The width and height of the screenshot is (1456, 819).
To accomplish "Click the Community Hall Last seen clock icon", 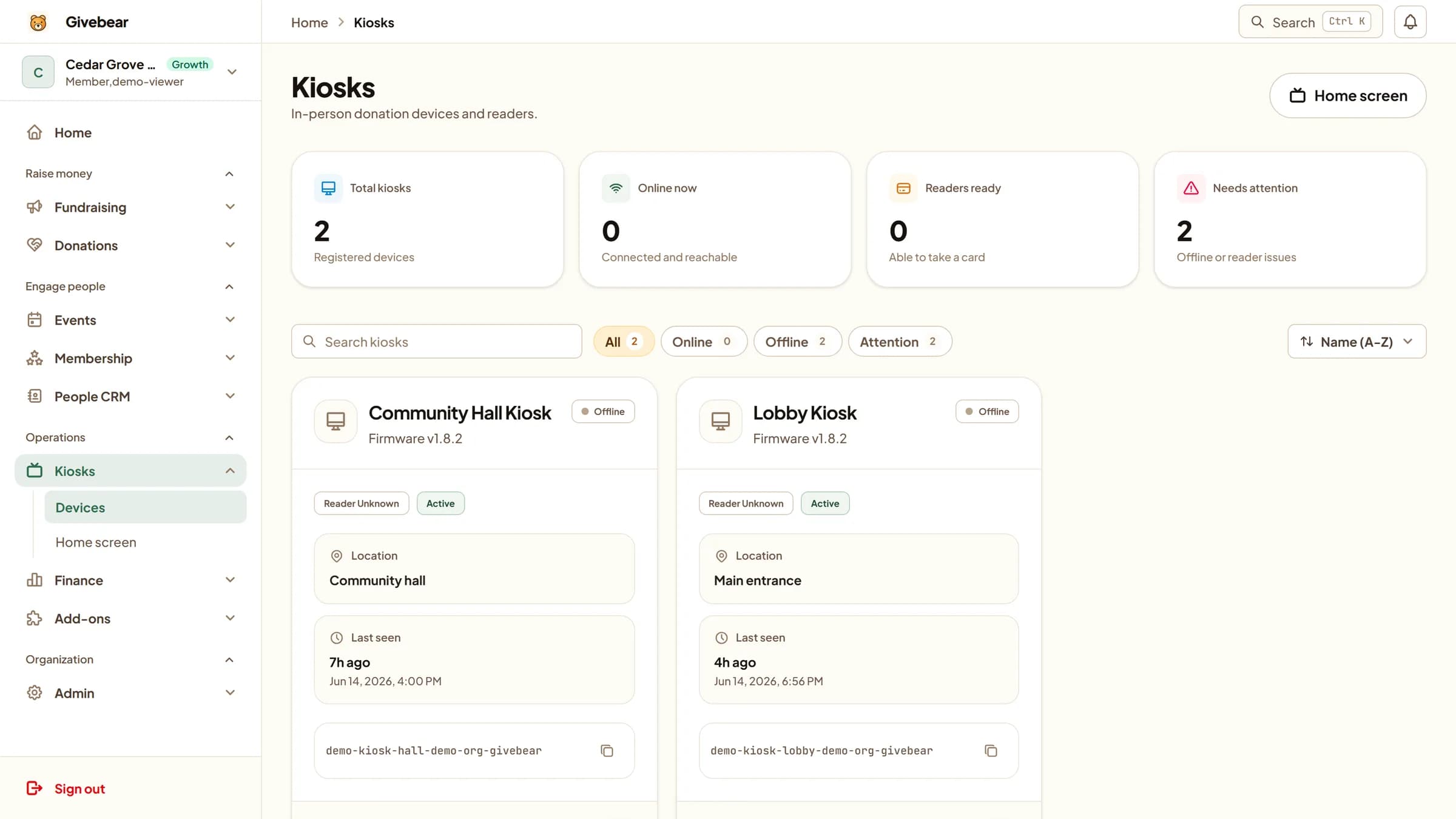I will [x=337, y=638].
